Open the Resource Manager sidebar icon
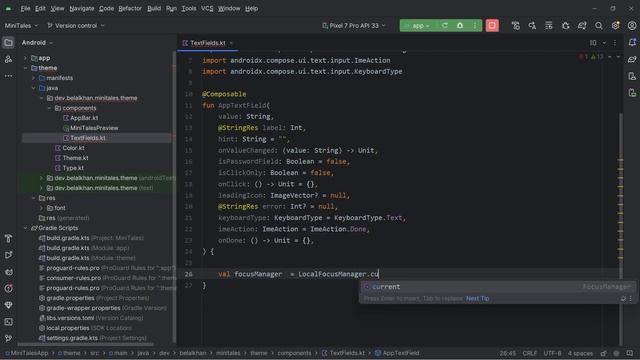This screenshot has width=640, height=360. (8, 60)
